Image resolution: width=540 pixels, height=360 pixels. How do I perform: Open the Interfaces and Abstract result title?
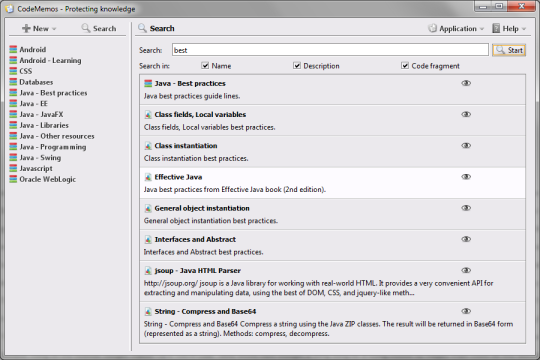click(195, 239)
